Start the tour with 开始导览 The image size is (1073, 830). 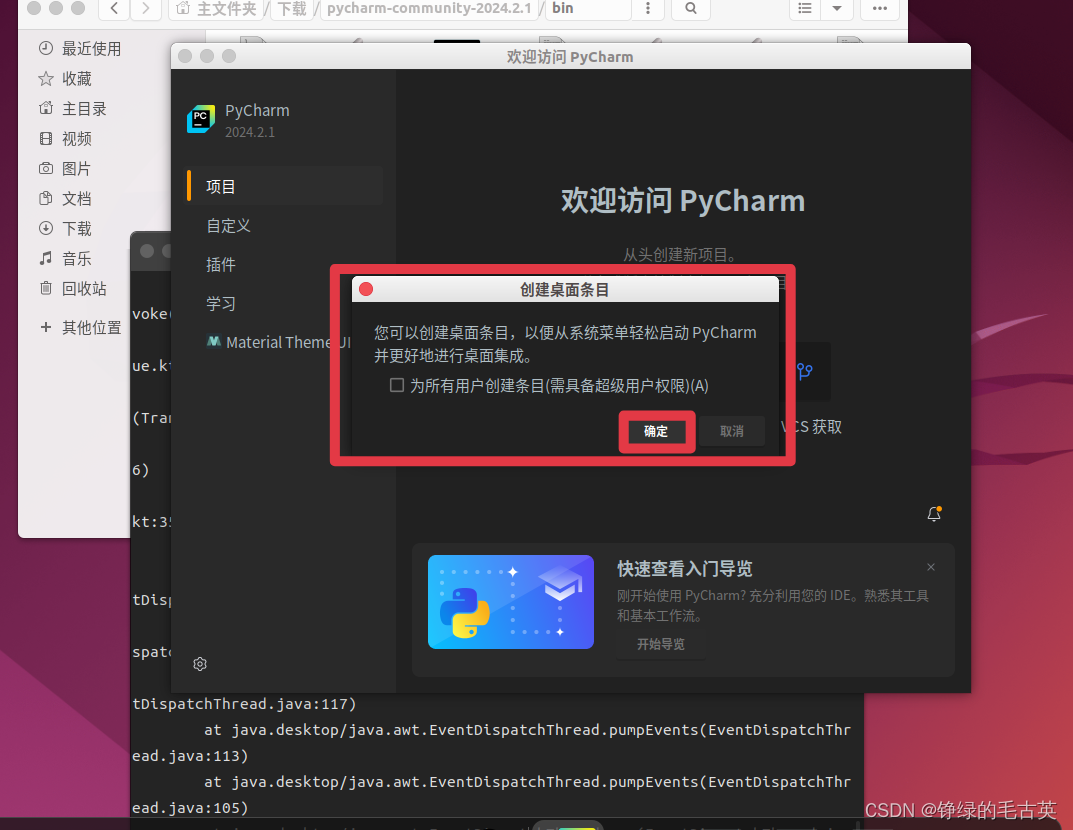660,644
